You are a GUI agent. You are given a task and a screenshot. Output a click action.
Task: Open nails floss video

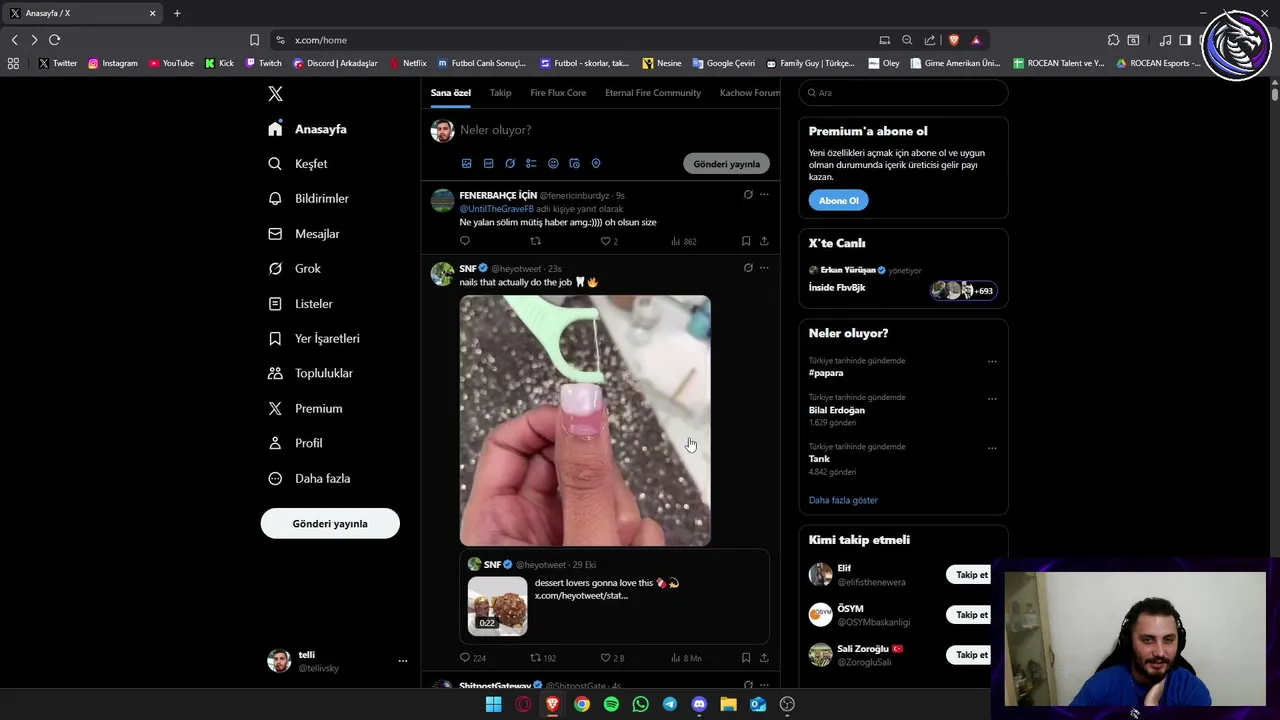(x=585, y=420)
